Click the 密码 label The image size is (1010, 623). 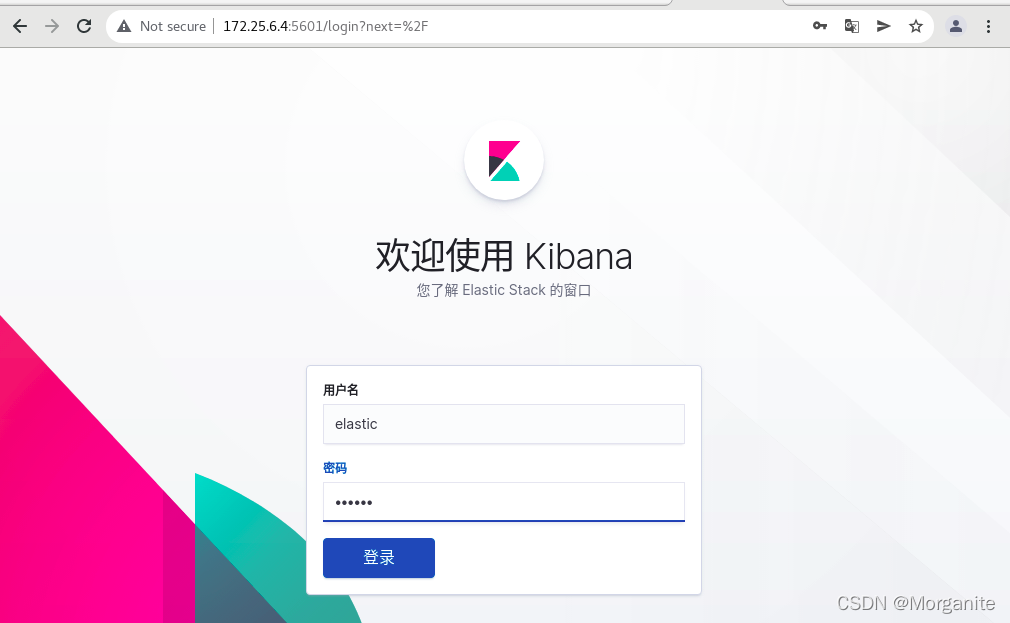click(335, 468)
